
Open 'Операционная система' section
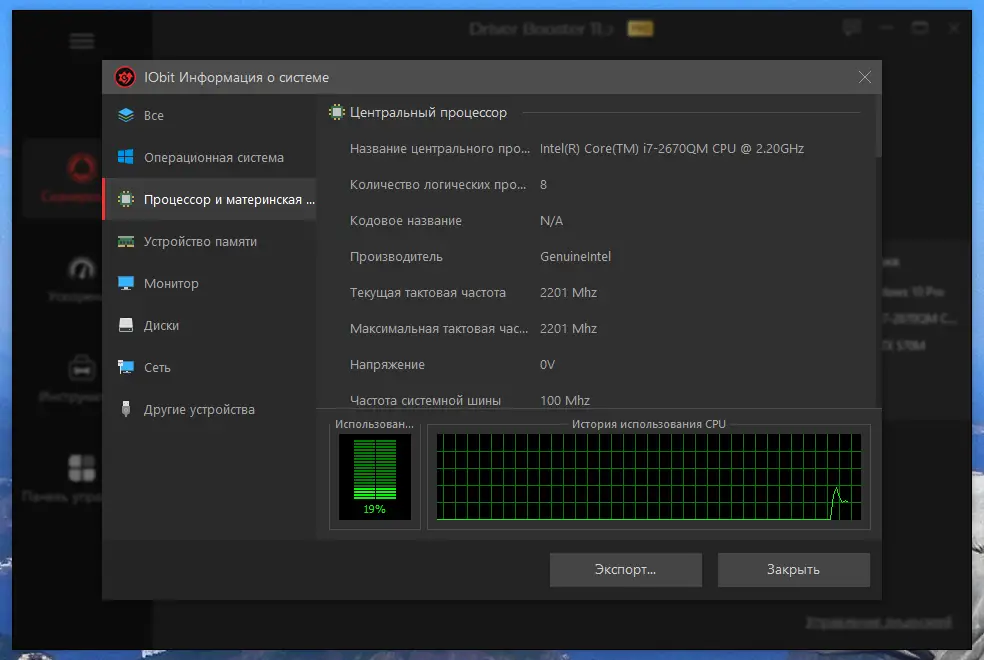[x=209, y=157]
